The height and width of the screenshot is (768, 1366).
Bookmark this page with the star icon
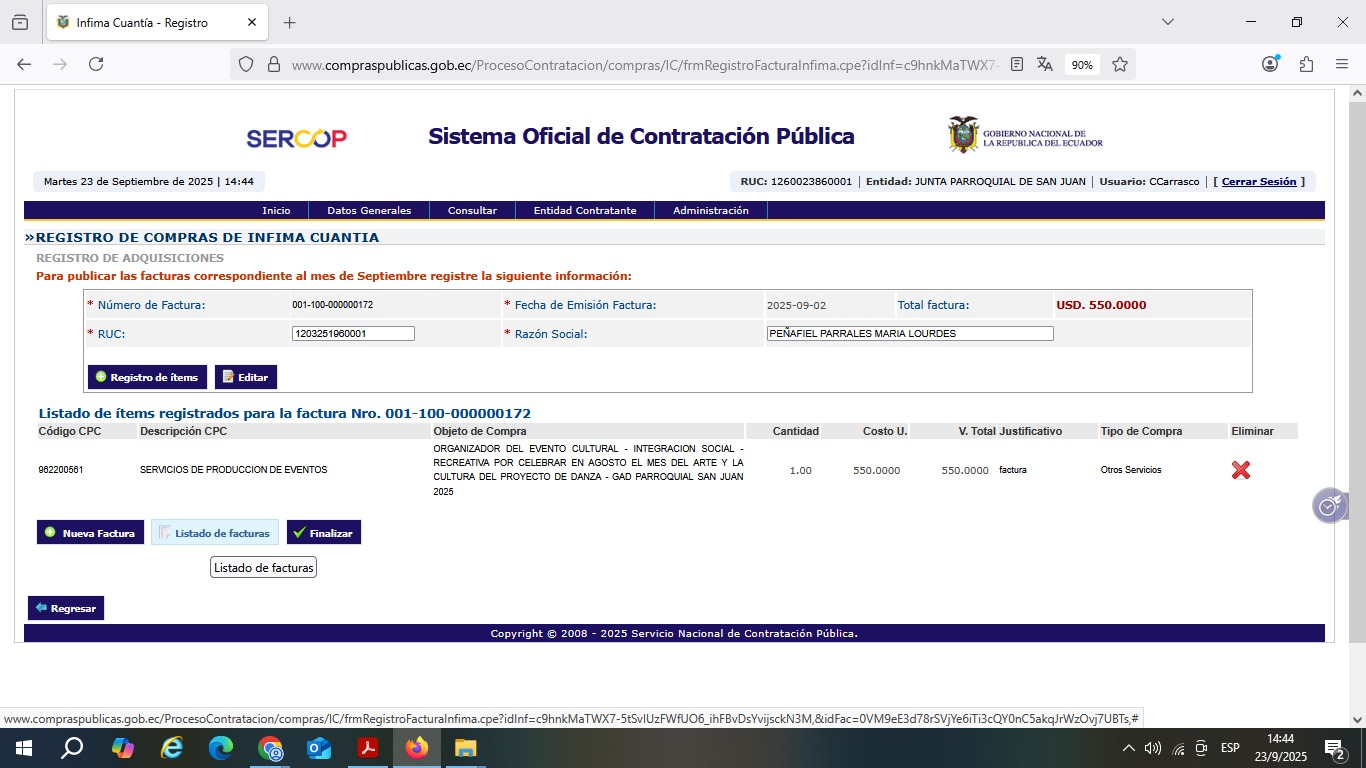click(x=1120, y=64)
